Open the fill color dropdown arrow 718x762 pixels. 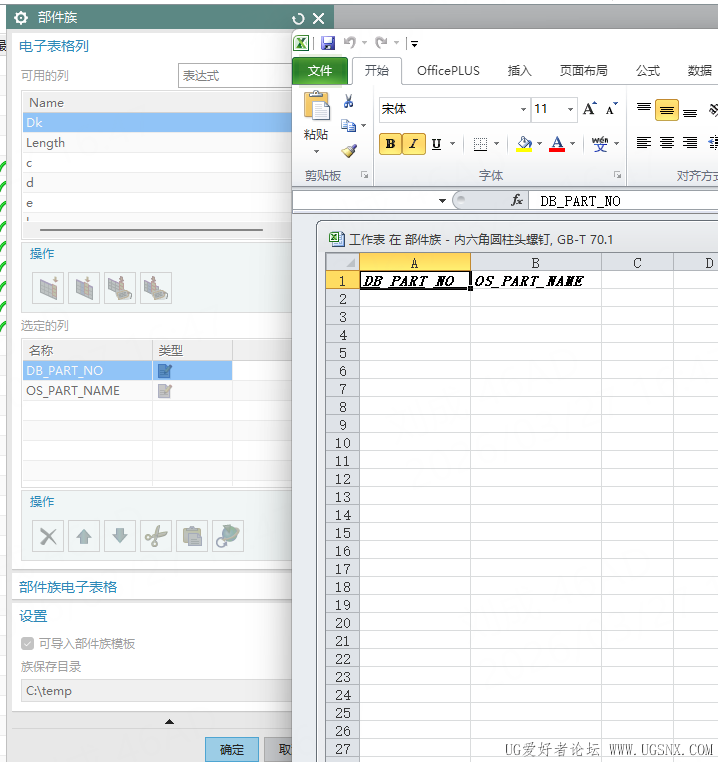(539, 144)
